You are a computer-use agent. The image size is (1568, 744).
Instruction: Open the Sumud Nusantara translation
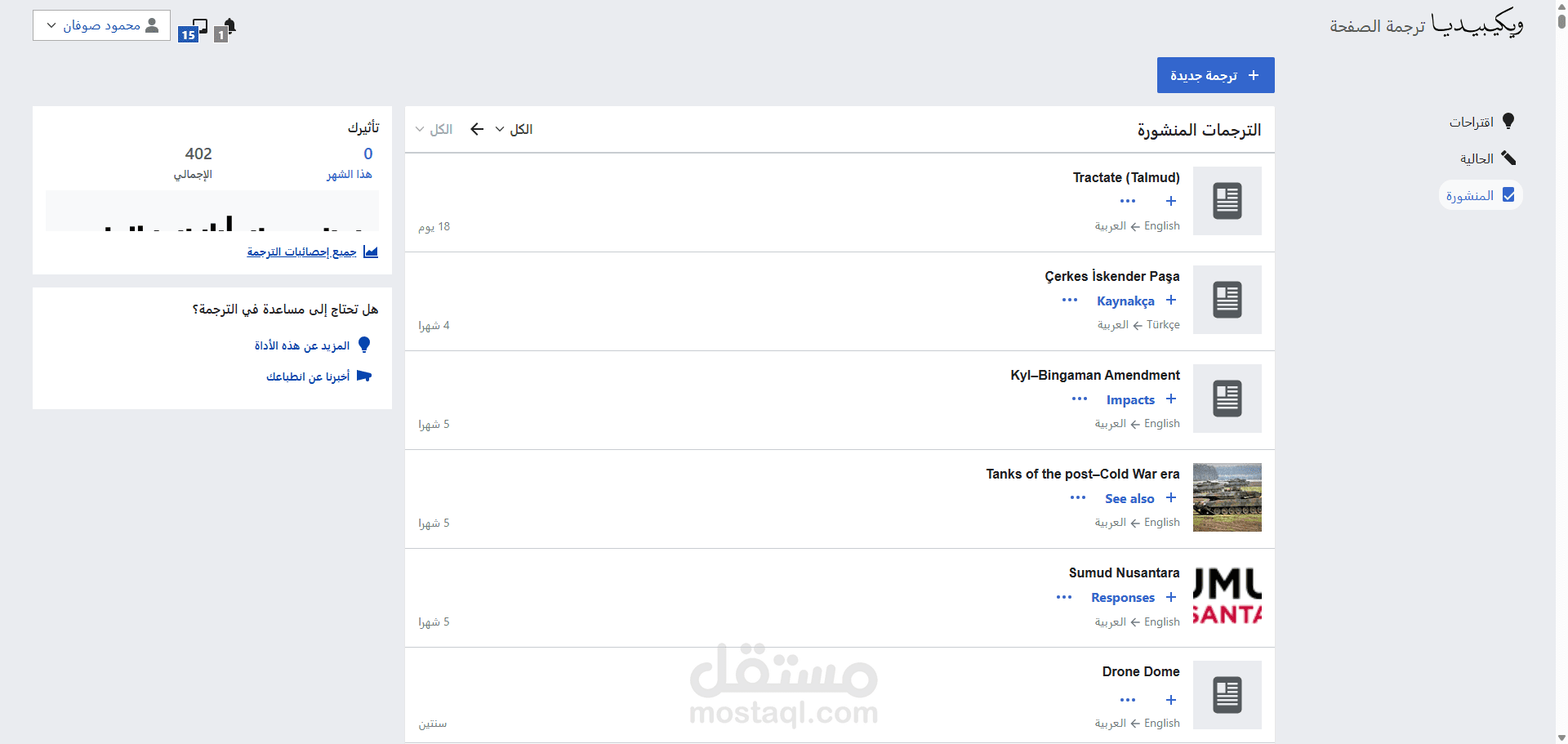point(1124,572)
